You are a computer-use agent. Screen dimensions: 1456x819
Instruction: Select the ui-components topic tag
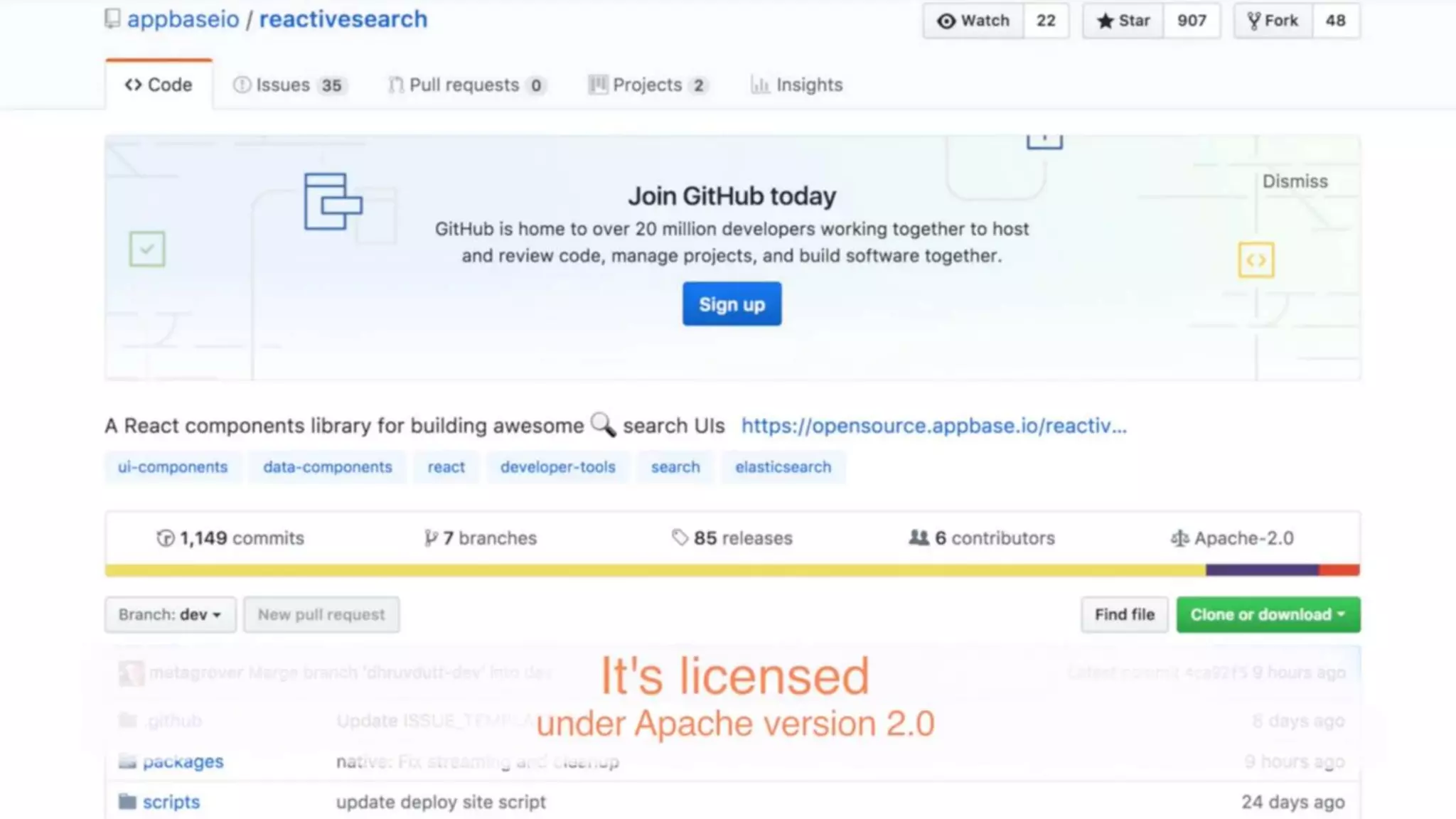point(173,467)
